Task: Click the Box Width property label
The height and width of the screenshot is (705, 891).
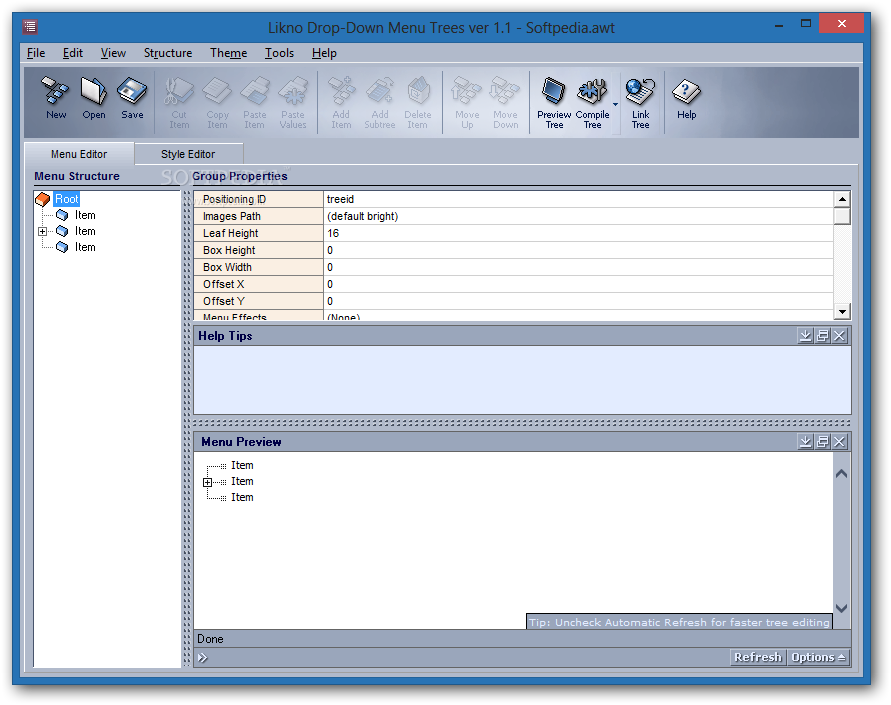Action: pyautogui.click(x=259, y=267)
